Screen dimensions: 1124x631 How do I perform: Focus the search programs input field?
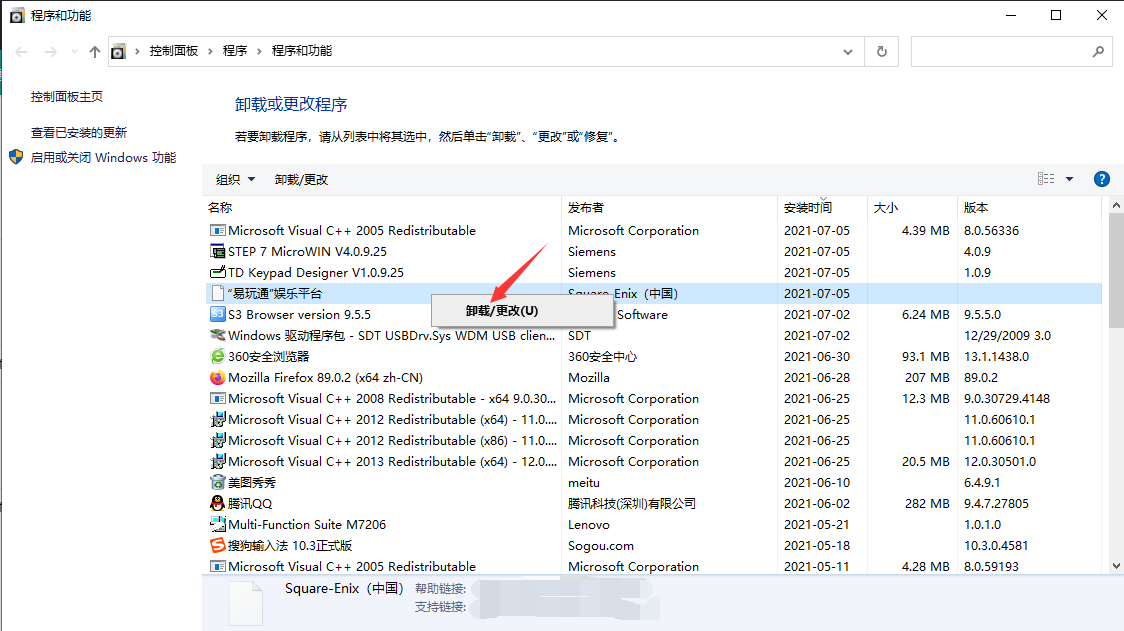(x=1001, y=52)
